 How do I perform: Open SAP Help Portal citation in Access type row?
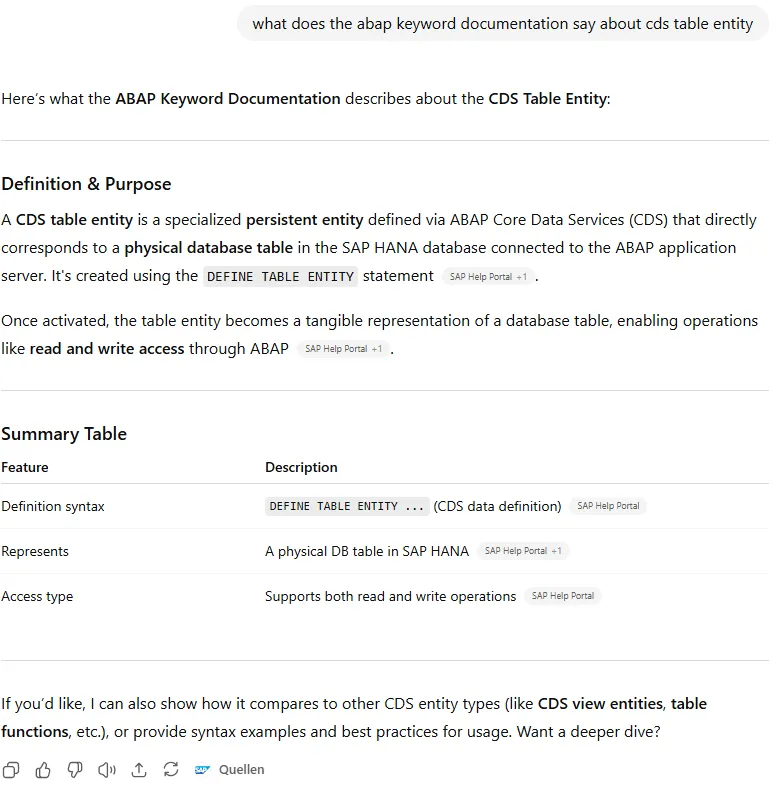[562, 596]
